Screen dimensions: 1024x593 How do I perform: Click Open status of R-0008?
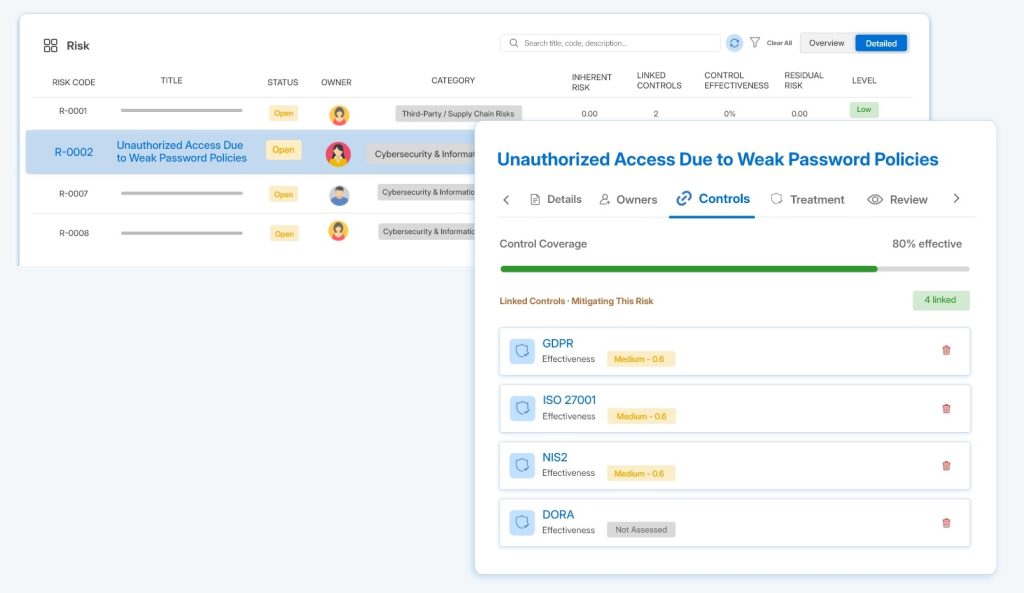(x=284, y=234)
